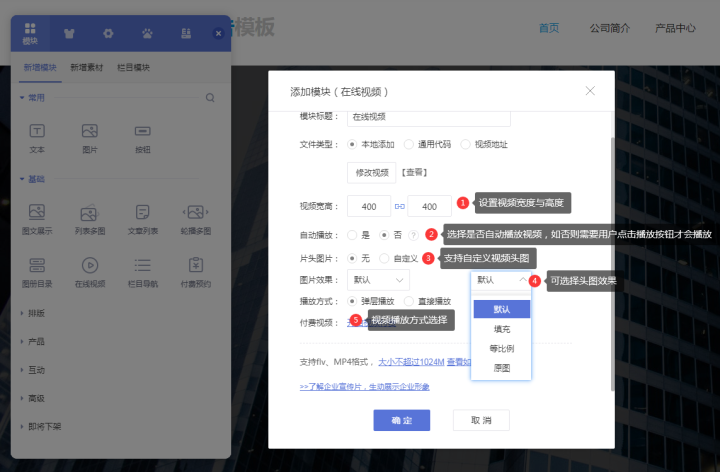Add a 图片 image module
720x472 pixels.
[90, 138]
